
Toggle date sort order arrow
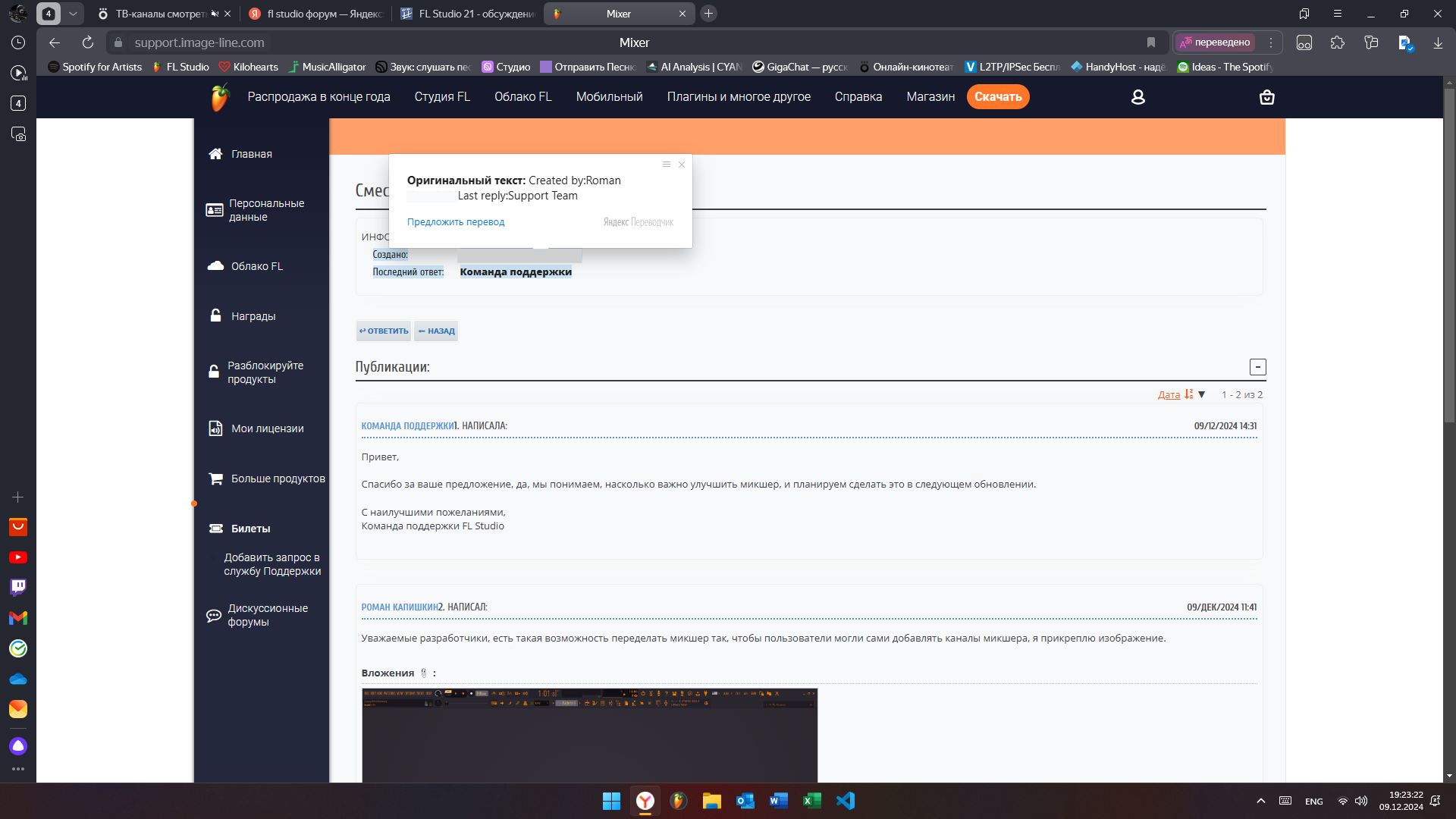(1202, 394)
